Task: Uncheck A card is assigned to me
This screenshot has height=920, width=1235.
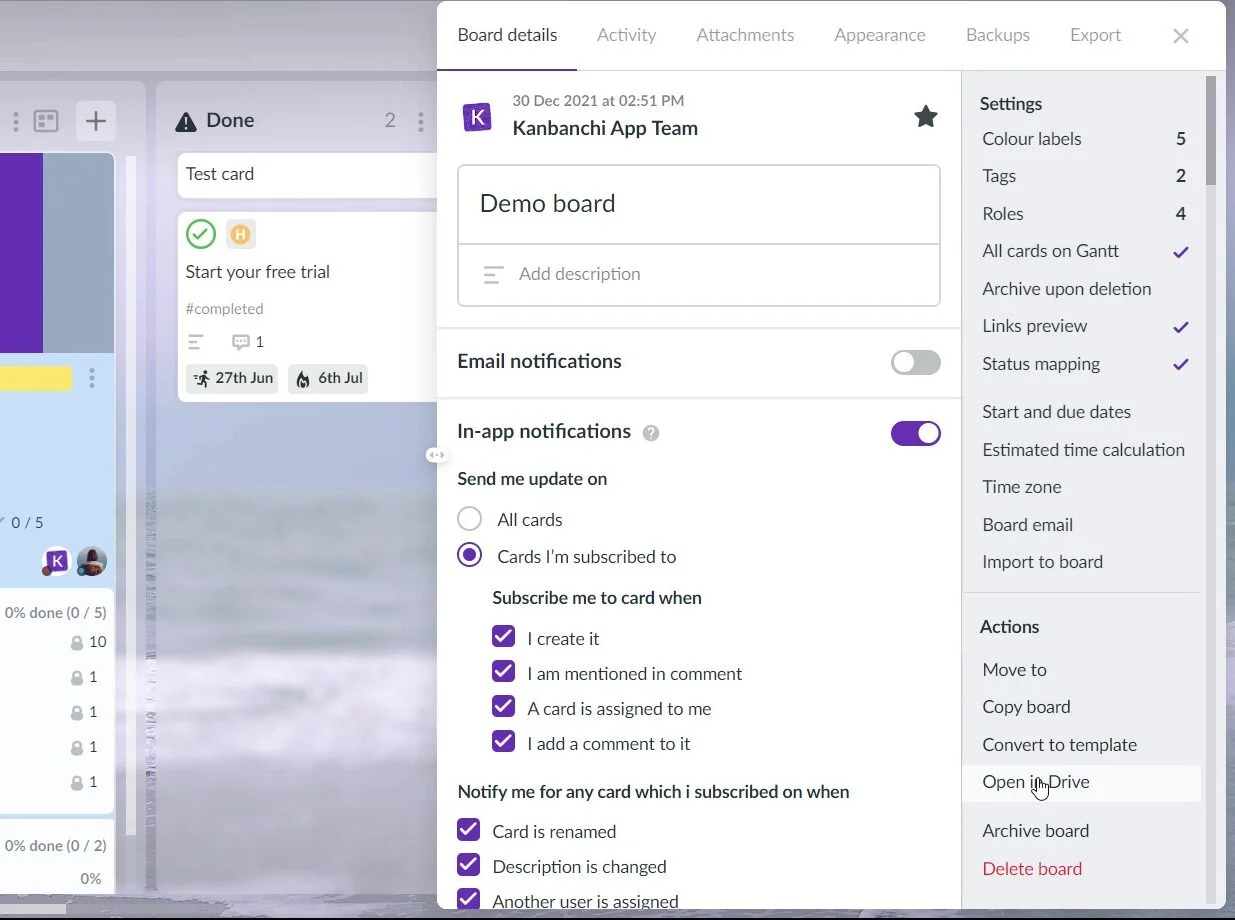Action: coord(503,707)
